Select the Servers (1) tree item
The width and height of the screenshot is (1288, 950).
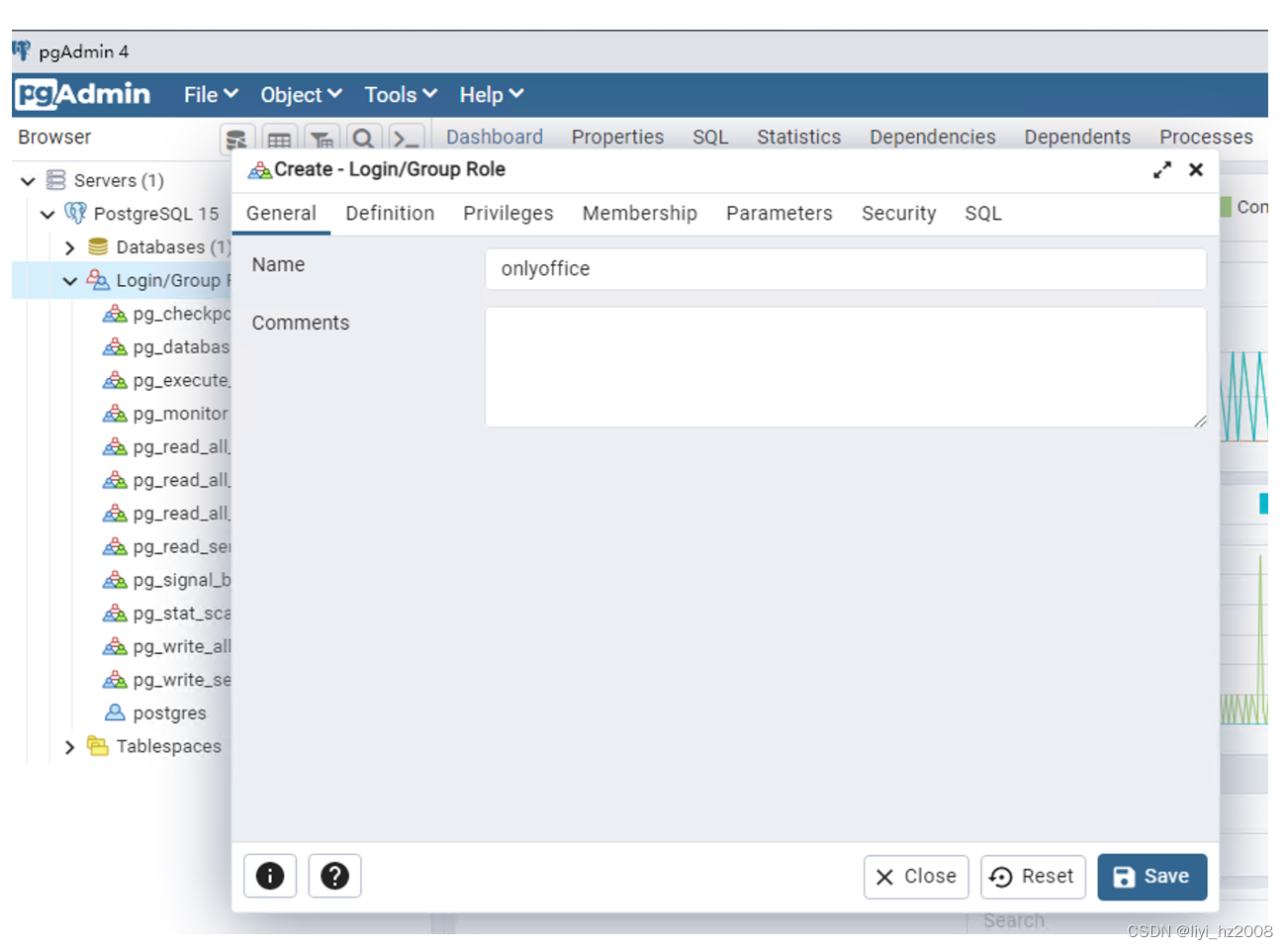(119, 181)
